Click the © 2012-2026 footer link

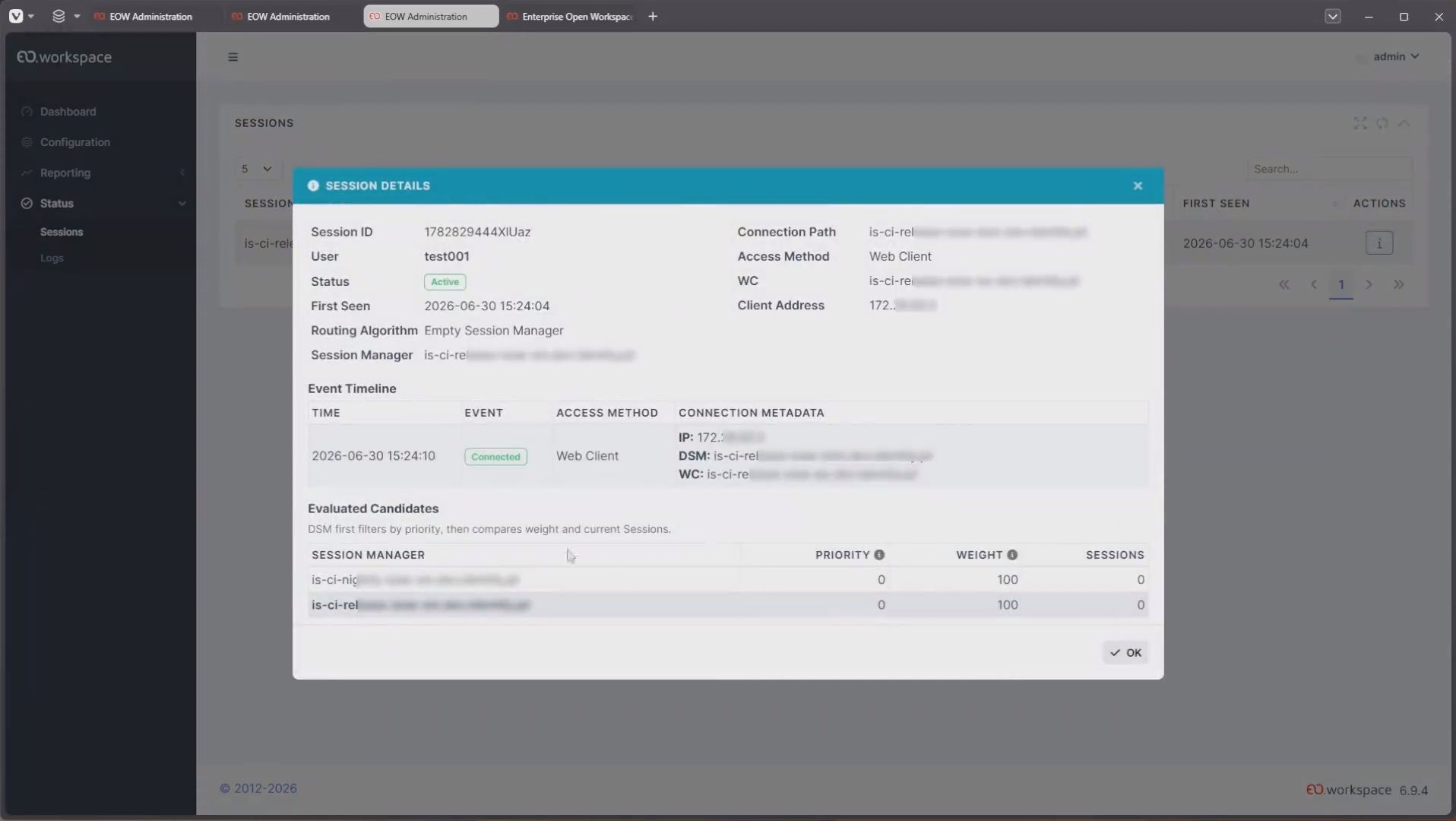click(258, 788)
